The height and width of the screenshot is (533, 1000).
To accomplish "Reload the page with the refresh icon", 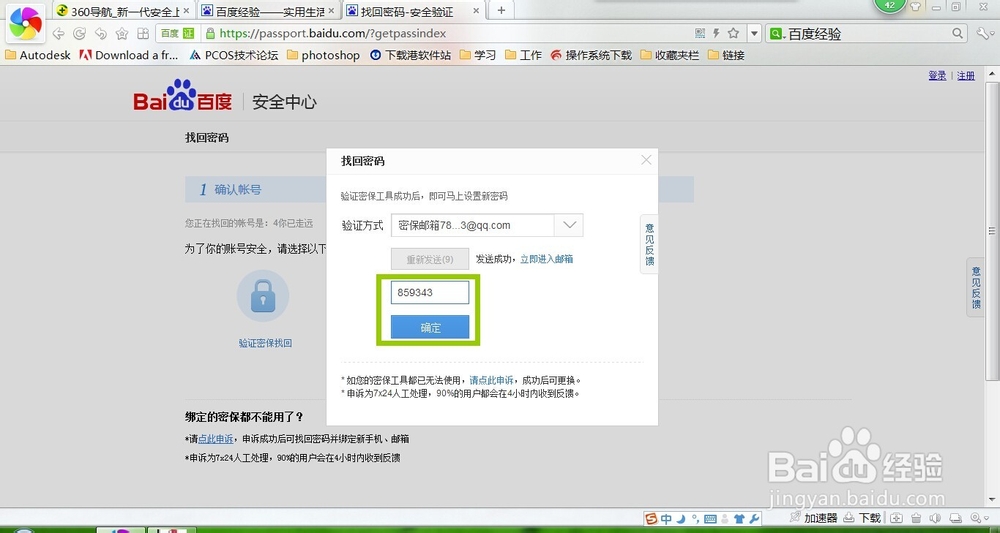I will point(79,34).
